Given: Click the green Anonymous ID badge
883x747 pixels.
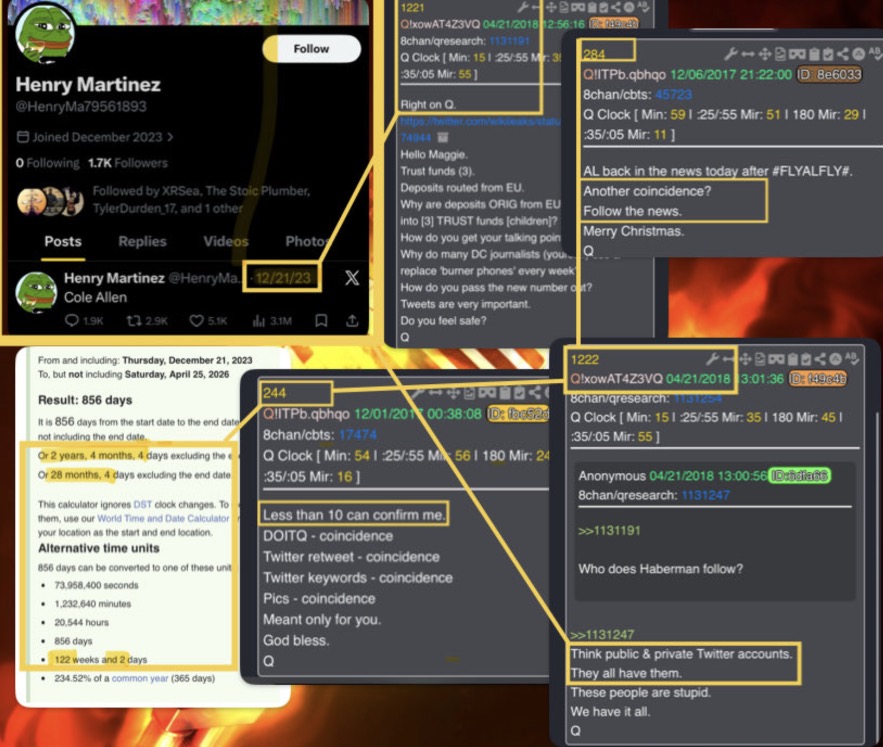Looking at the screenshot, I should 800,476.
